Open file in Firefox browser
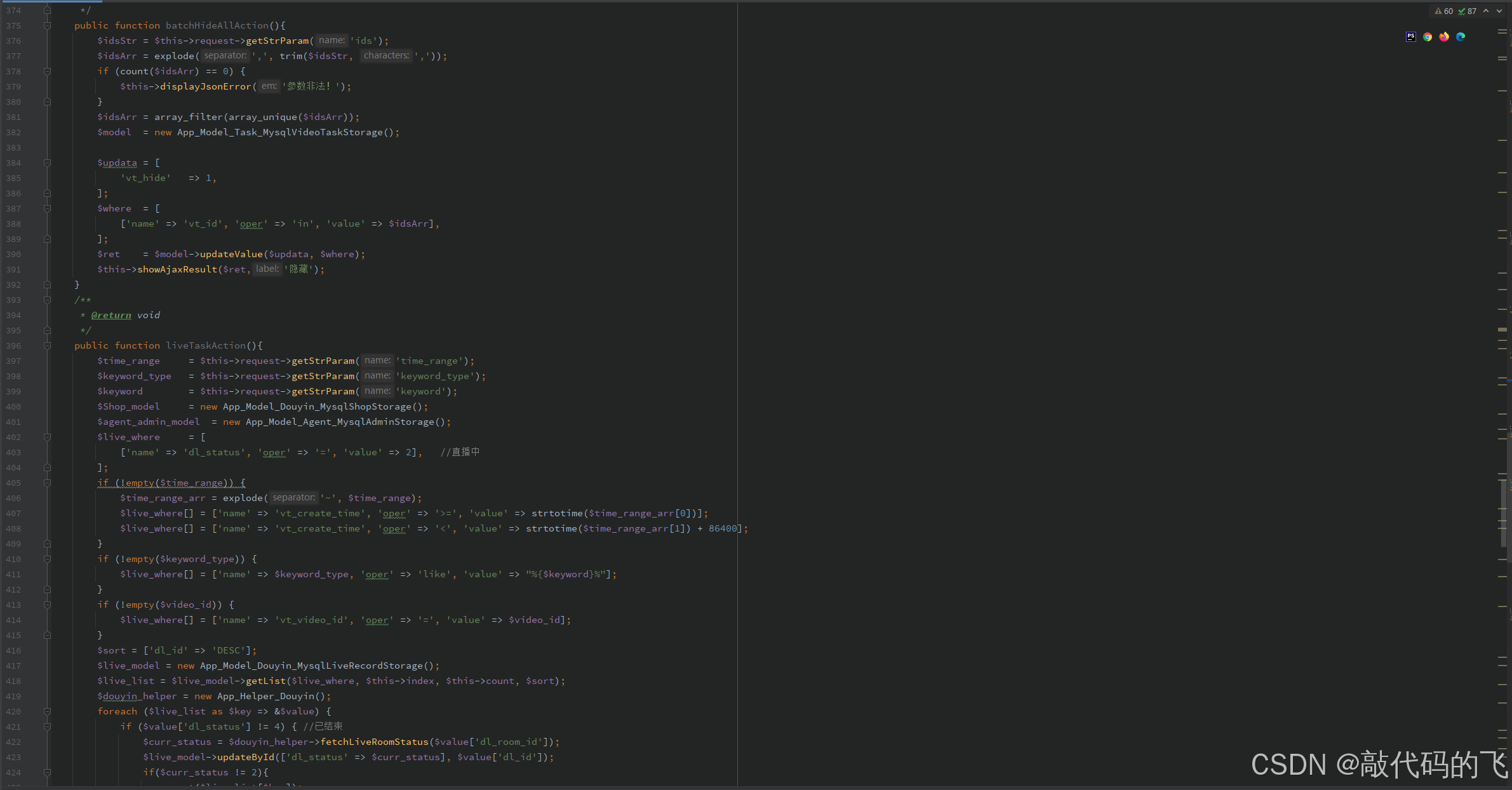The image size is (1512, 790). coord(1444,37)
